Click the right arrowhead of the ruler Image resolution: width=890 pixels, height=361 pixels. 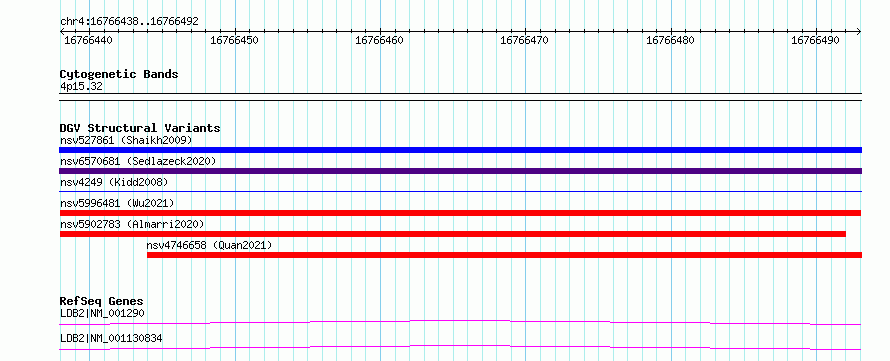pos(859,32)
